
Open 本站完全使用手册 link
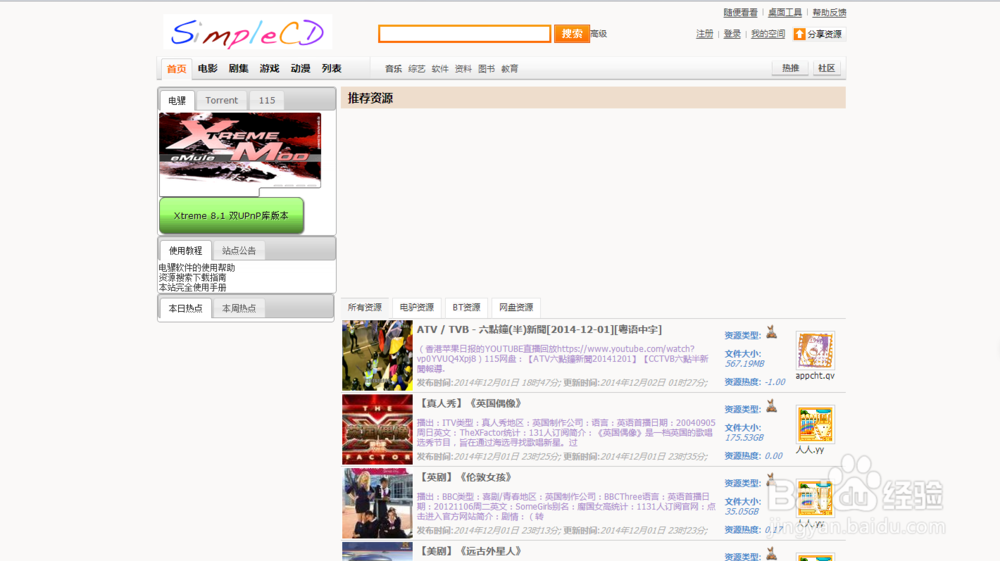coord(192,288)
